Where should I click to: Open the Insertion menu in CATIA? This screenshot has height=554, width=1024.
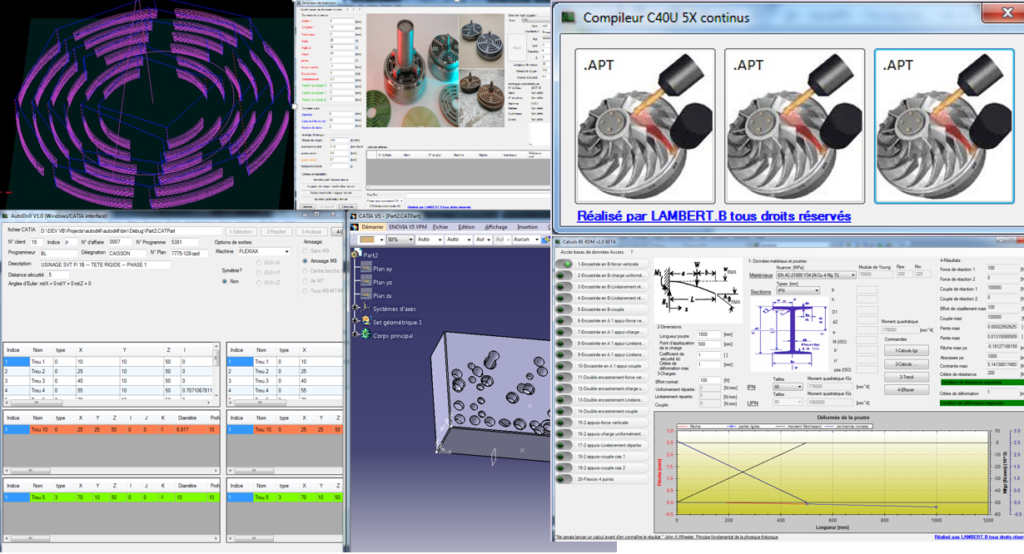[x=528, y=227]
